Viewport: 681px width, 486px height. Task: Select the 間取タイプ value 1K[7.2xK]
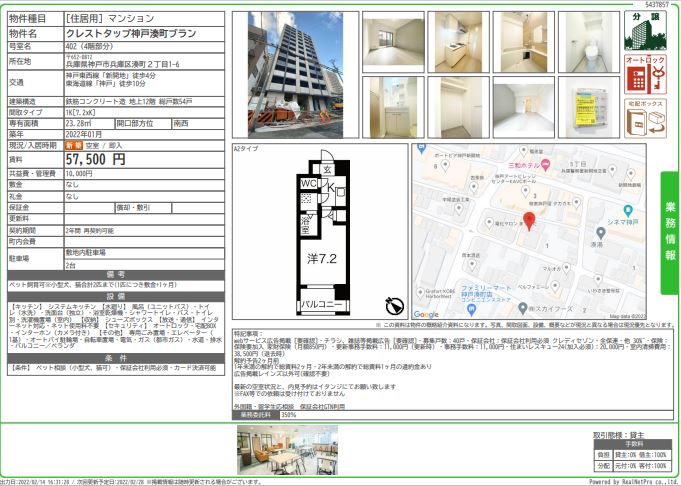coord(80,112)
